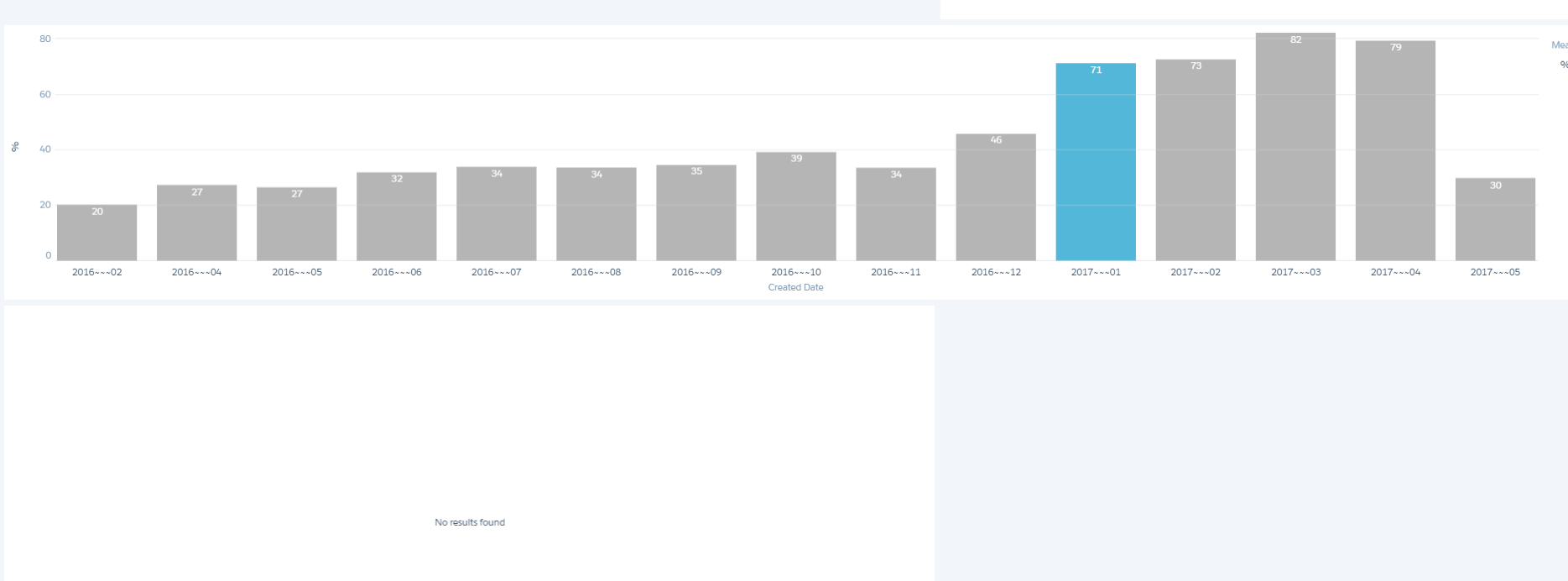The height and width of the screenshot is (581, 1568).
Task: Click the 2016~~06 axis label
Action: (x=397, y=272)
